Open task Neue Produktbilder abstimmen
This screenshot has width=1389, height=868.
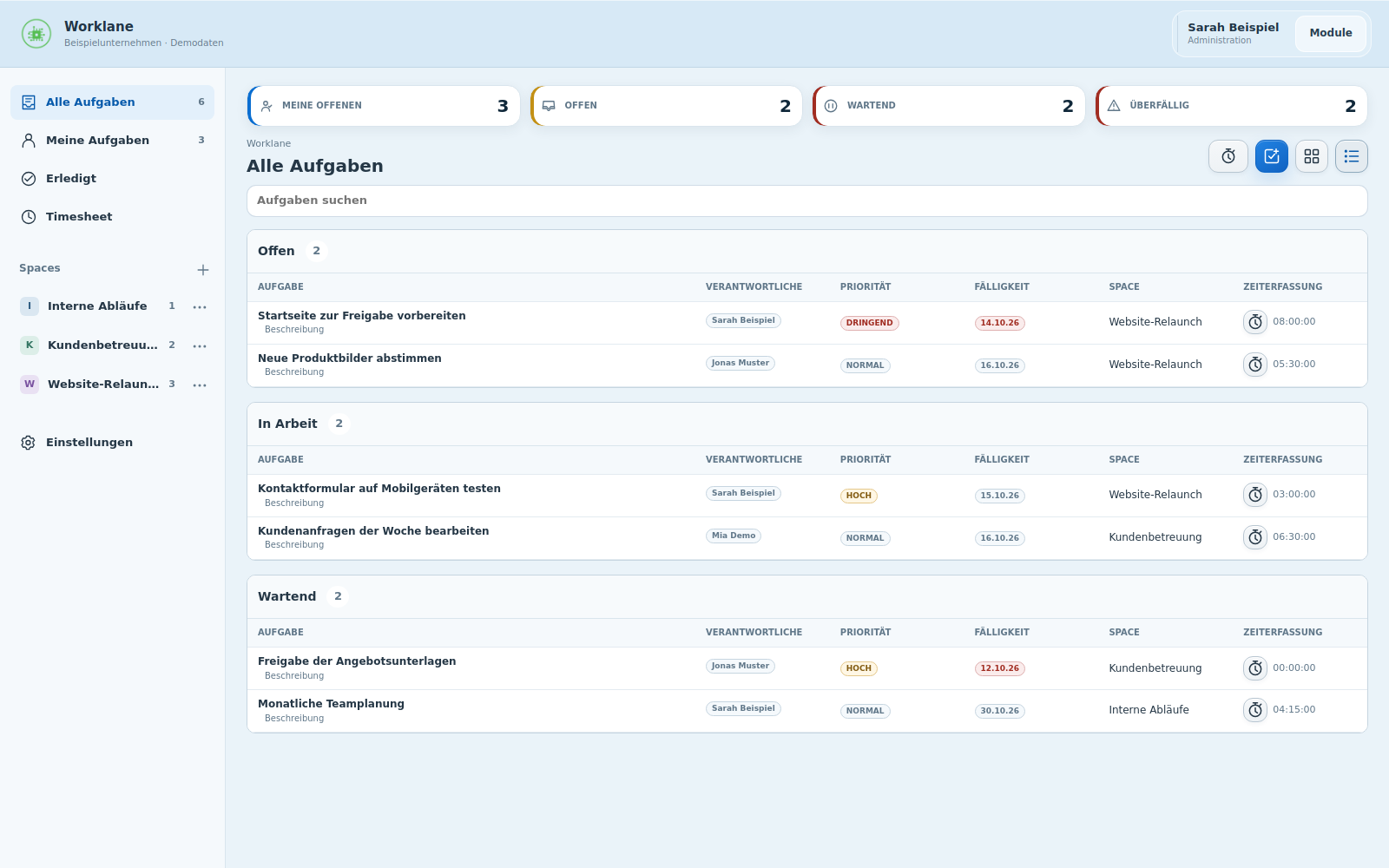coord(350,358)
